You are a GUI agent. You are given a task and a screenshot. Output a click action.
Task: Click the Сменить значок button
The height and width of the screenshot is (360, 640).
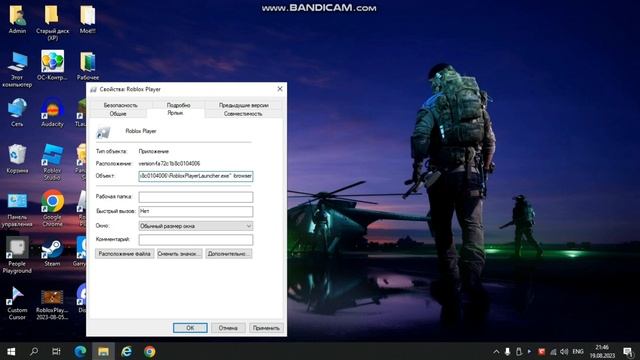pyautogui.click(x=180, y=253)
